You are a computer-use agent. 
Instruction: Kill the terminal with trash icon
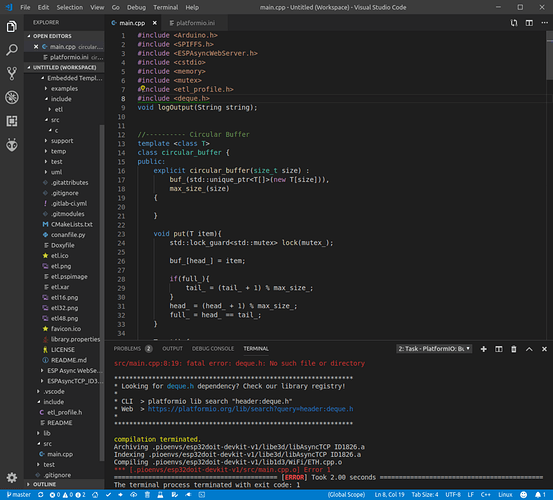(514, 349)
